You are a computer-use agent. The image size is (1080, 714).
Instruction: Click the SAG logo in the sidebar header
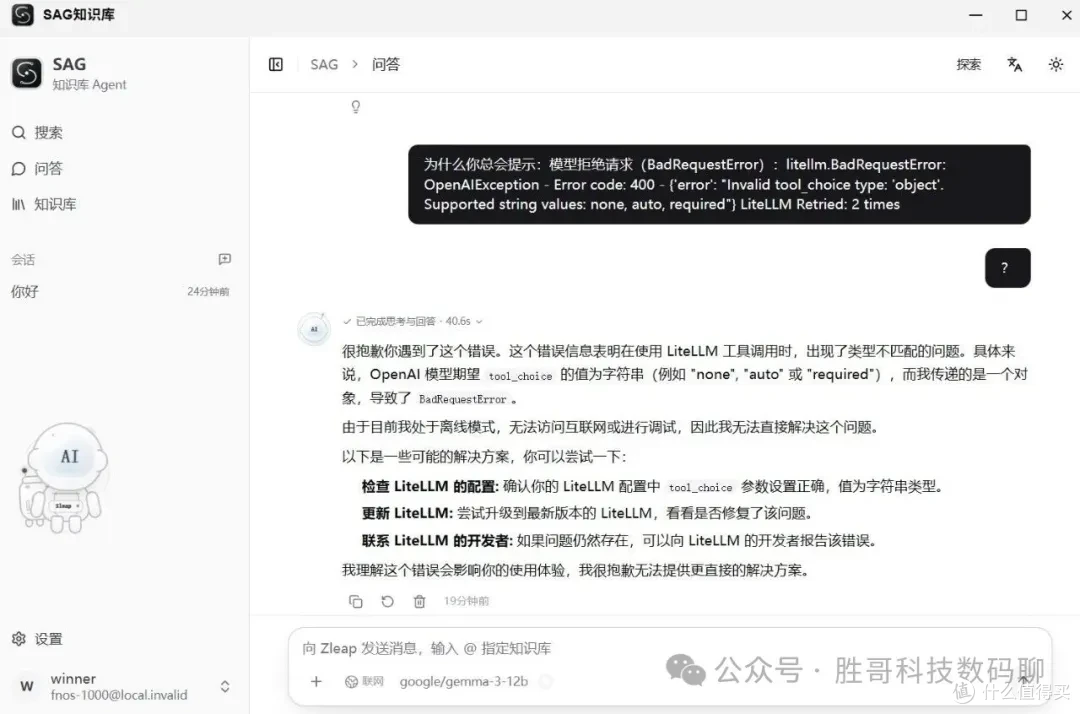coord(27,73)
